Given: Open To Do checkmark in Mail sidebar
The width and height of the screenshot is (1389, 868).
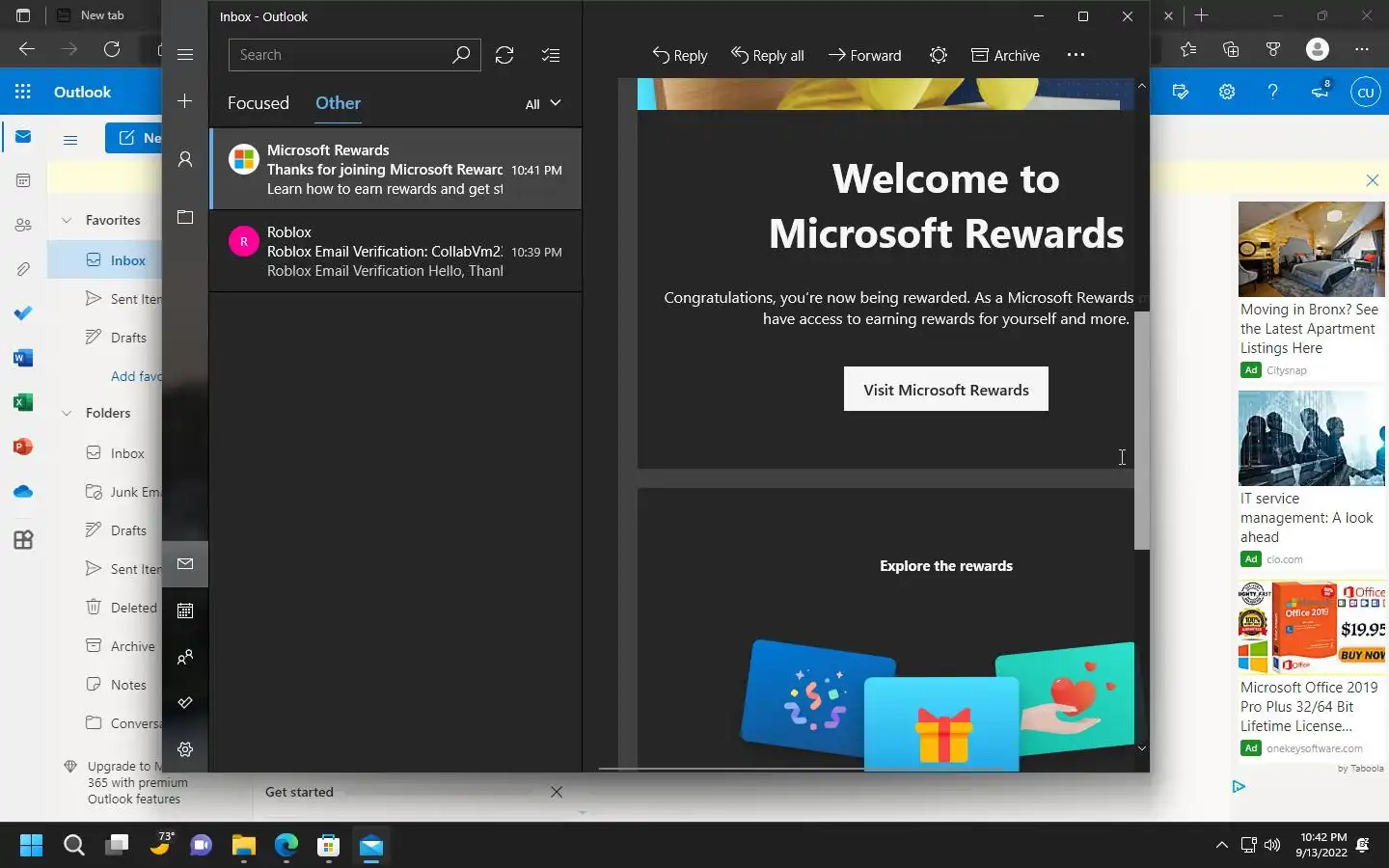Looking at the screenshot, I should point(185,703).
